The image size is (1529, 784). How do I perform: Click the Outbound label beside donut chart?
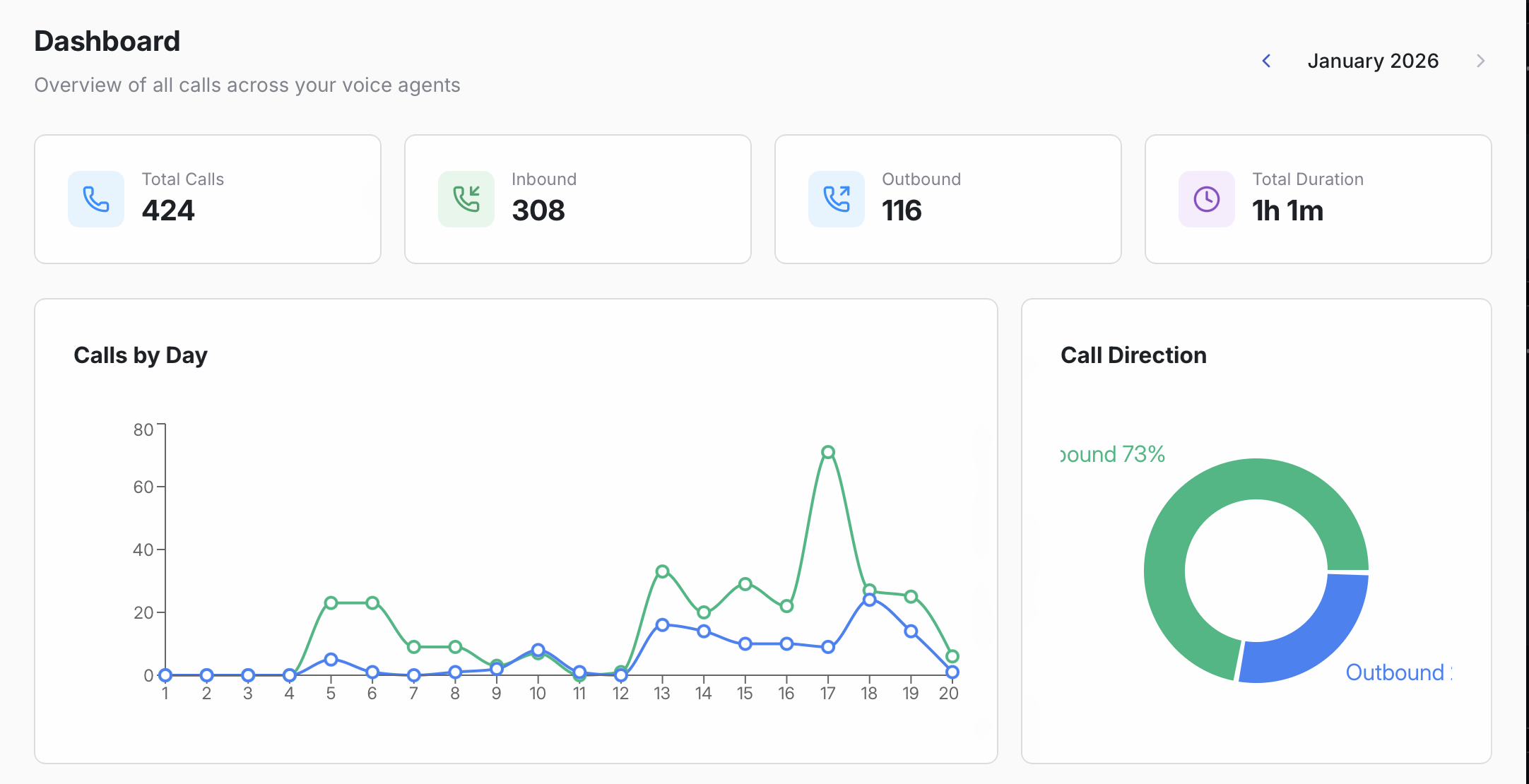pyautogui.click(x=1396, y=672)
